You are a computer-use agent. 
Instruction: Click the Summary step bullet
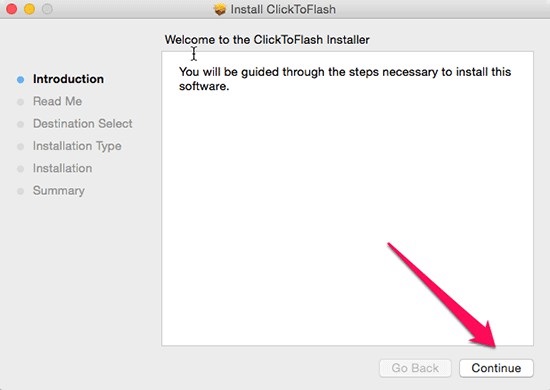pos(20,191)
